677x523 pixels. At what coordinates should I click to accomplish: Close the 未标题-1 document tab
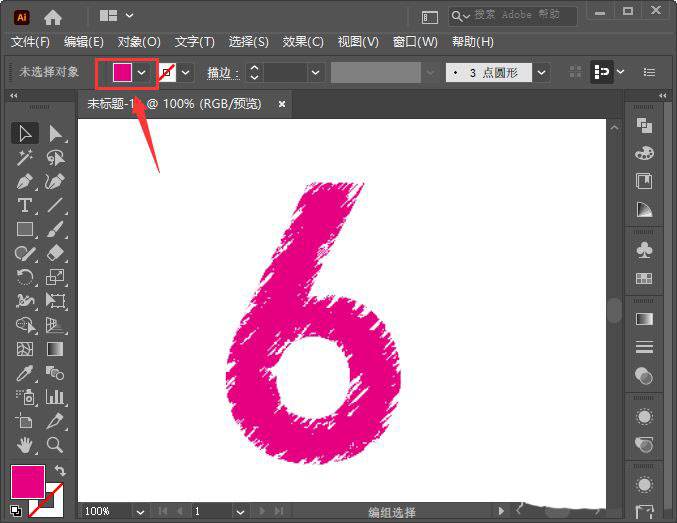(282, 104)
